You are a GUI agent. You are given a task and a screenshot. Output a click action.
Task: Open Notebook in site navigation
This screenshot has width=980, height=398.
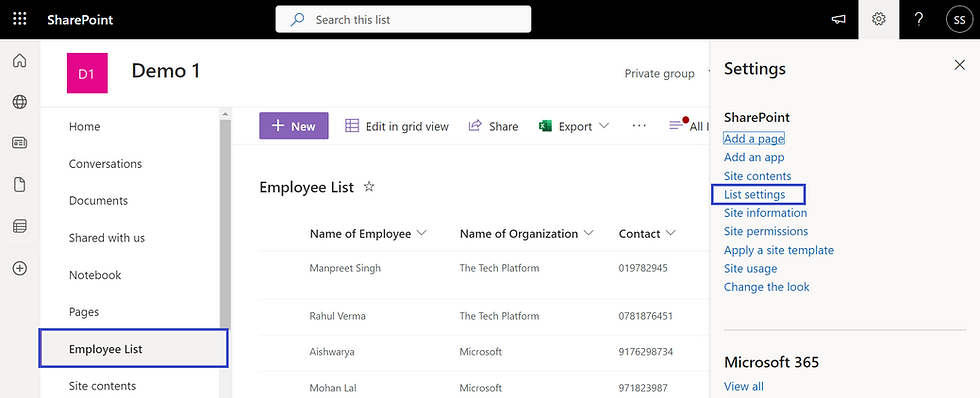coord(95,275)
